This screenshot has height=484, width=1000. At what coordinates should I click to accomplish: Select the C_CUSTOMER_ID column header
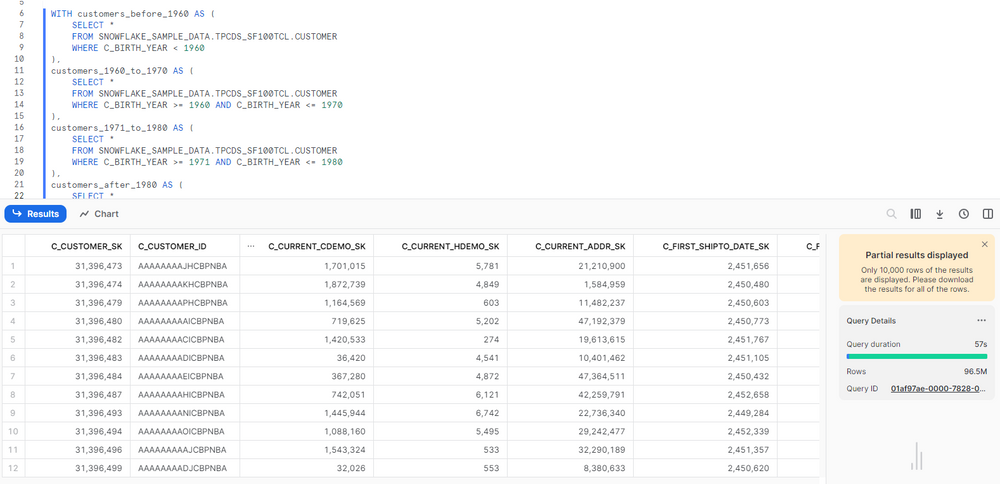click(172, 246)
